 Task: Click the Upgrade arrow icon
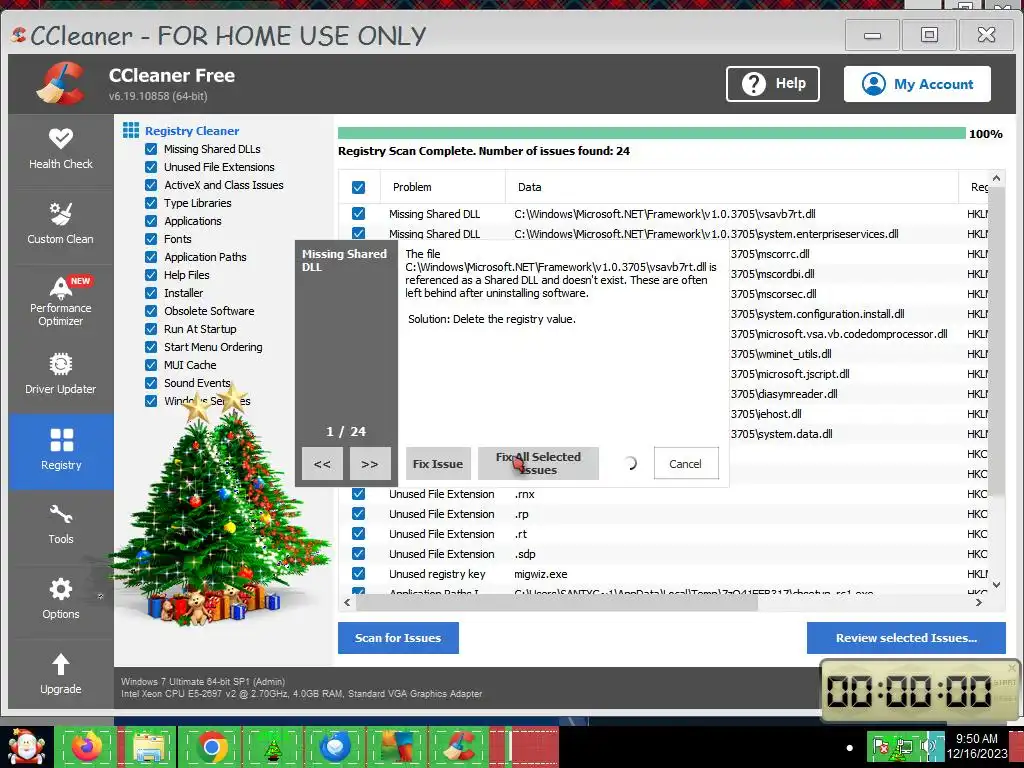click(61, 664)
